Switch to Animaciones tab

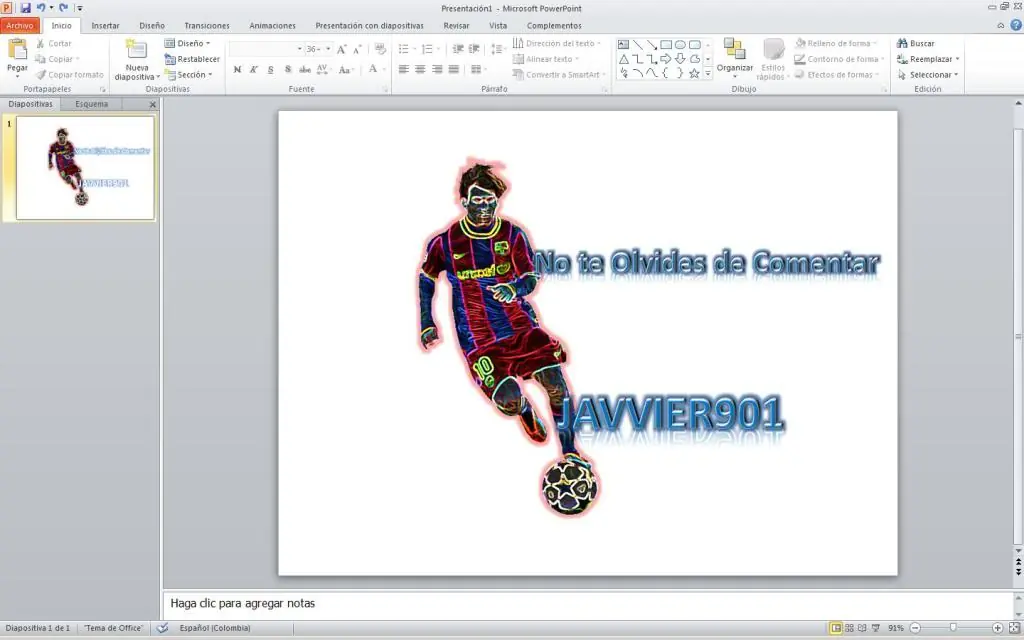point(272,25)
